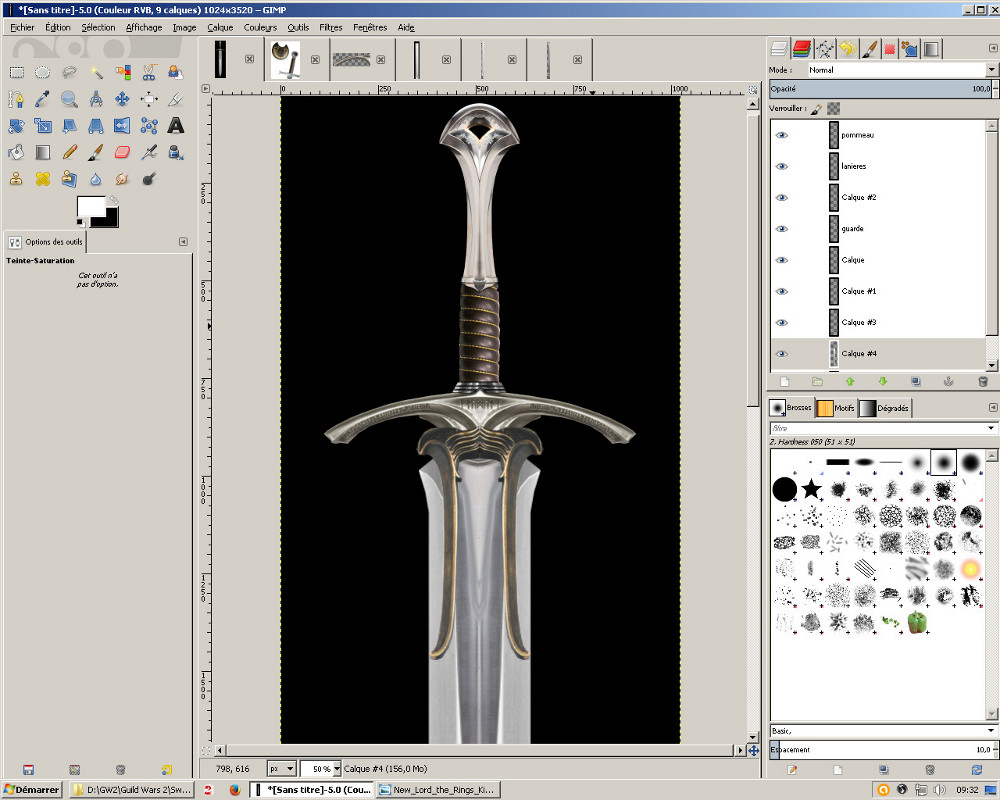The width and height of the screenshot is (1000, 800).
Task: Select the Pencil tool
Action: tap(70, 152)
